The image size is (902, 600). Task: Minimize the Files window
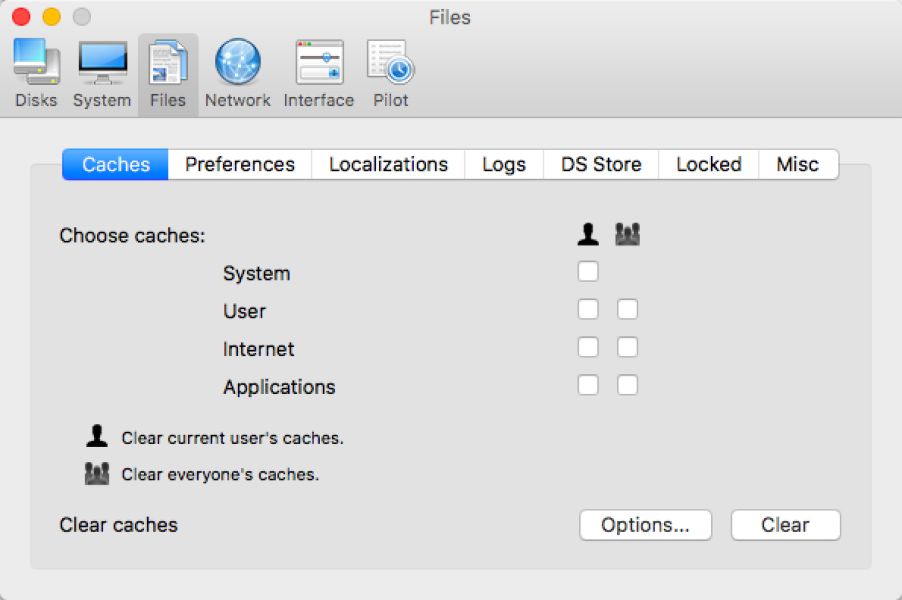coord(51,17)
